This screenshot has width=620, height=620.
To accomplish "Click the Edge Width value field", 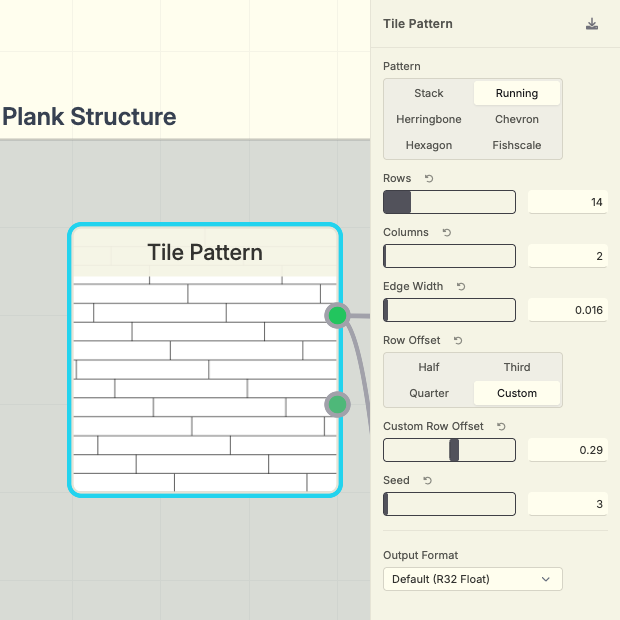I will coord(567,310).
